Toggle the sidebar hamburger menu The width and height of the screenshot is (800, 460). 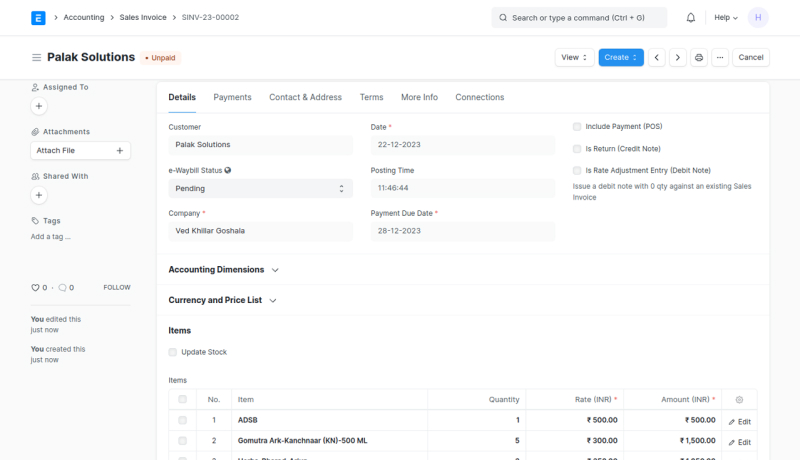pos(36,58)
